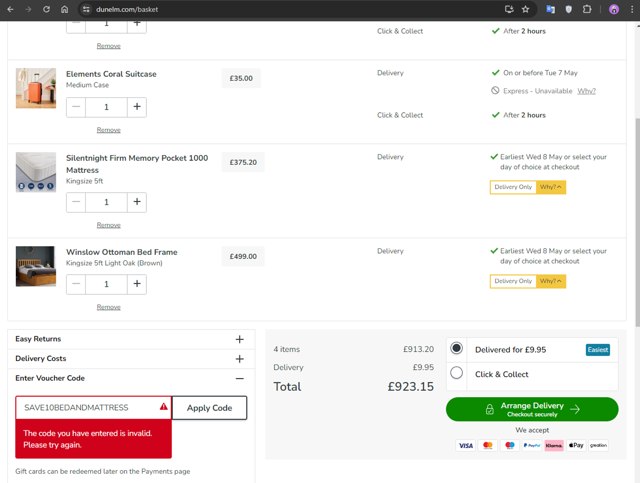Expand the Delivery Costs section

[239, 358]
